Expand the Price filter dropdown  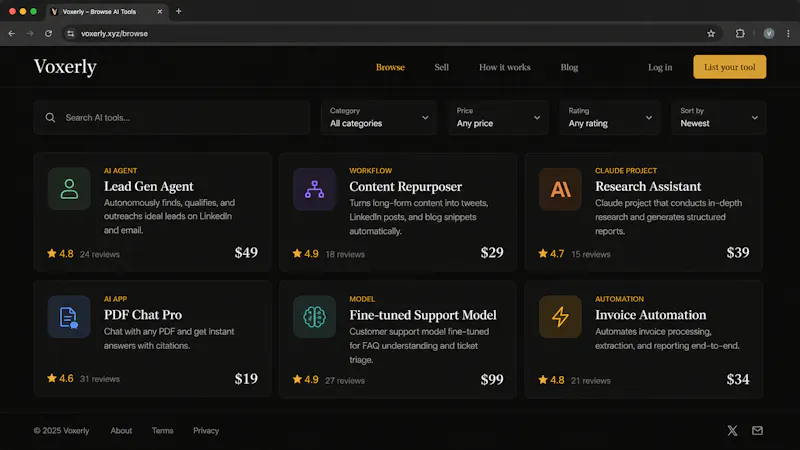coord(498,117)
